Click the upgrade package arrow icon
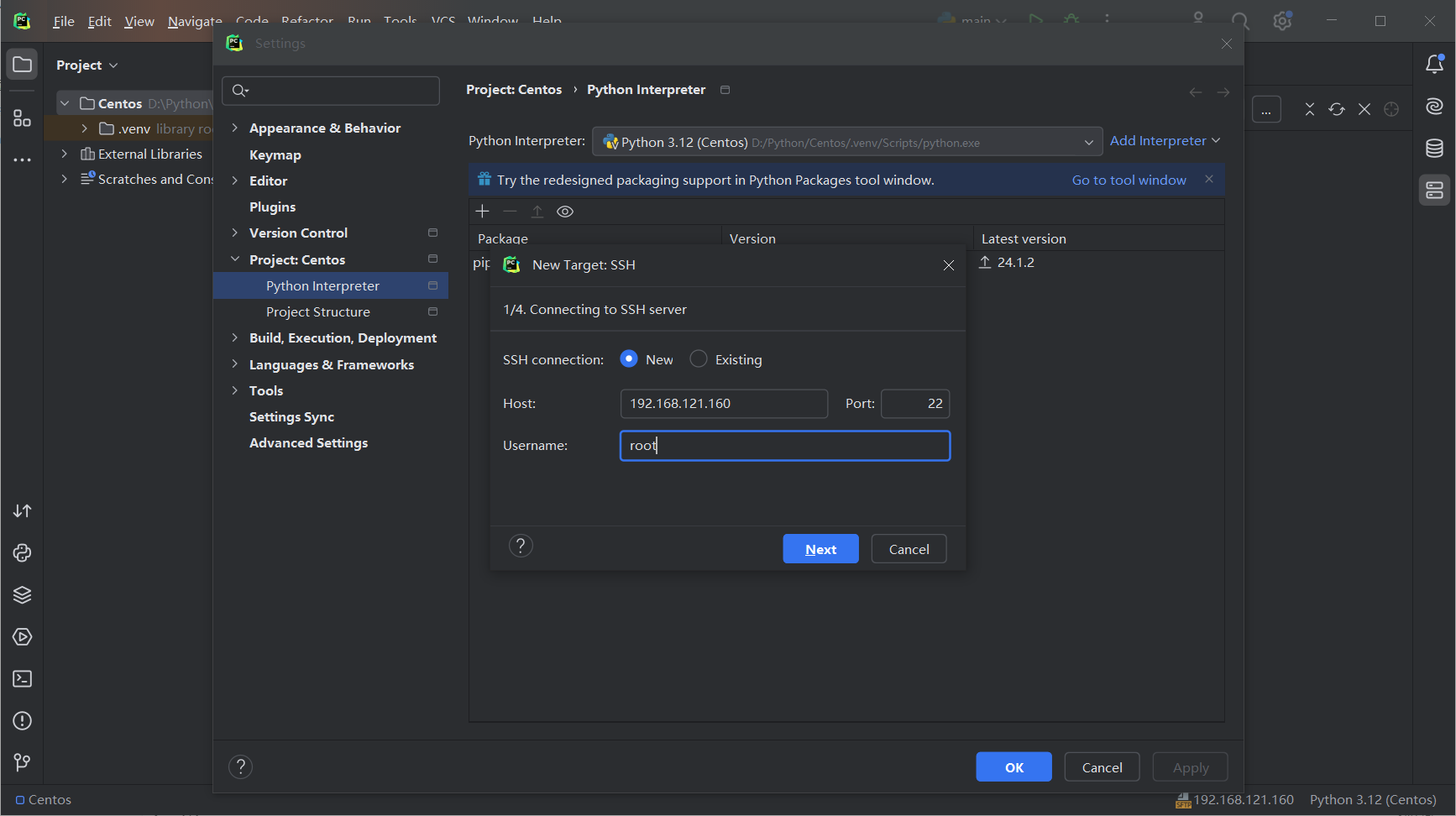 (x=537, y=212)
